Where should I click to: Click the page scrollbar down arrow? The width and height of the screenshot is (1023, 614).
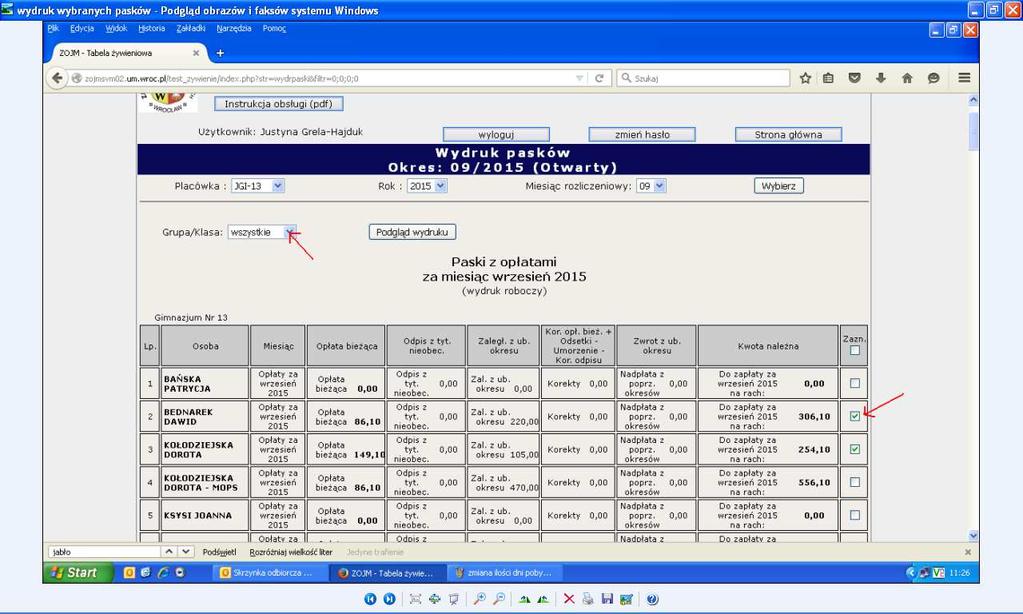coord(973,535)
